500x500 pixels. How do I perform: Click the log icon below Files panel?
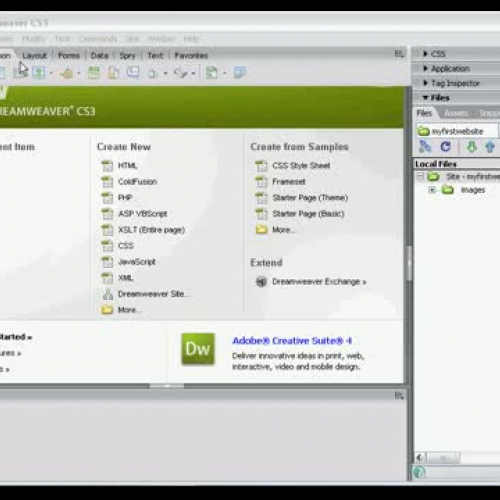[419, 472]
